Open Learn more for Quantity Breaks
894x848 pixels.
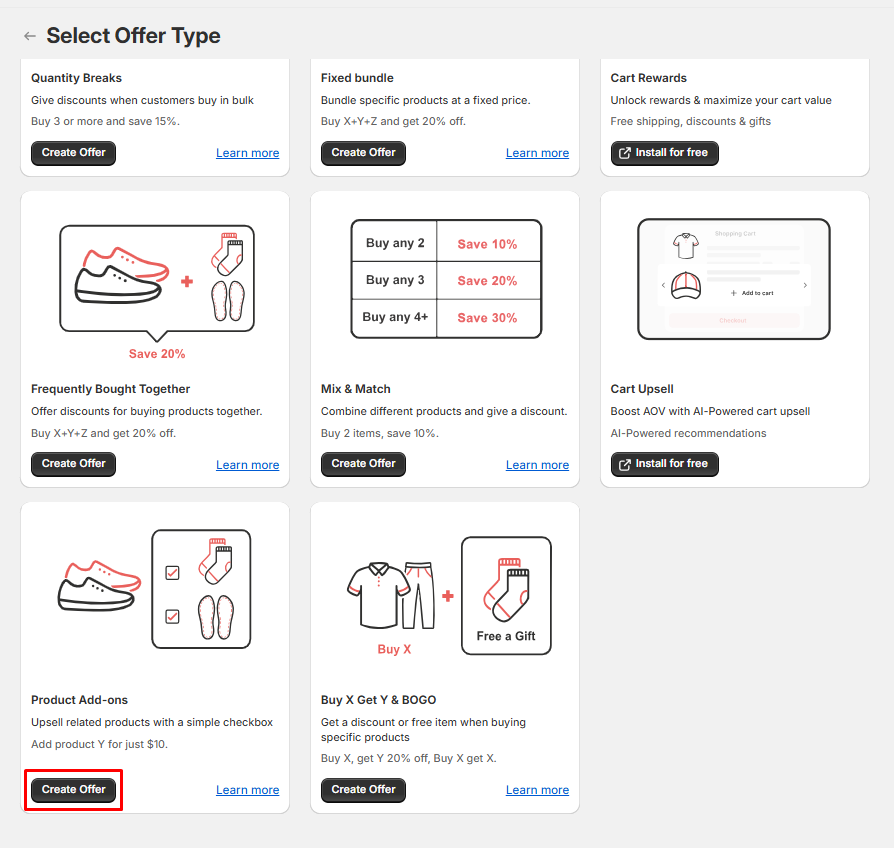pos(247,154)
